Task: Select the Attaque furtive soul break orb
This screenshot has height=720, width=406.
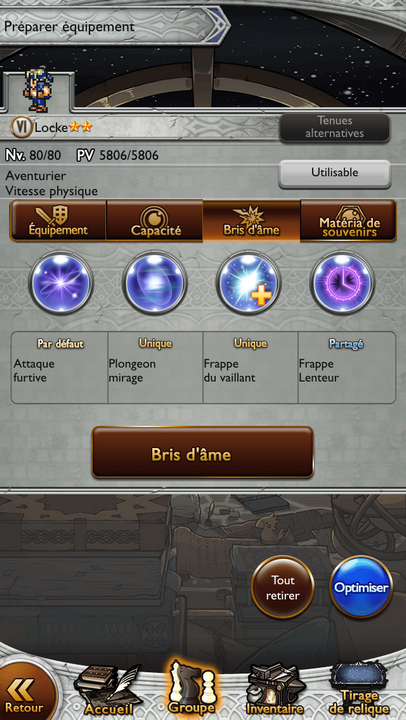Action: [x=61, y=283]
